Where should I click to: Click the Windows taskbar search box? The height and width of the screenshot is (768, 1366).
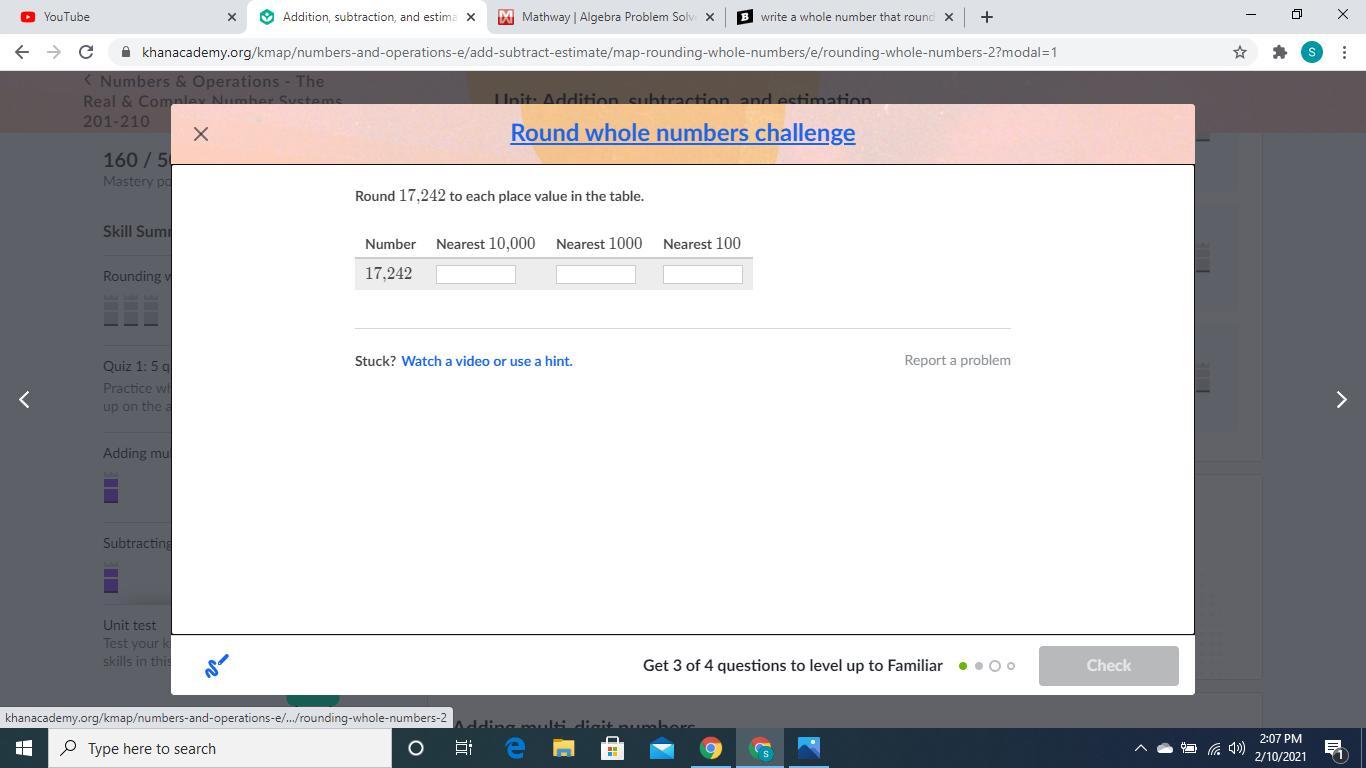coord(220,748)
